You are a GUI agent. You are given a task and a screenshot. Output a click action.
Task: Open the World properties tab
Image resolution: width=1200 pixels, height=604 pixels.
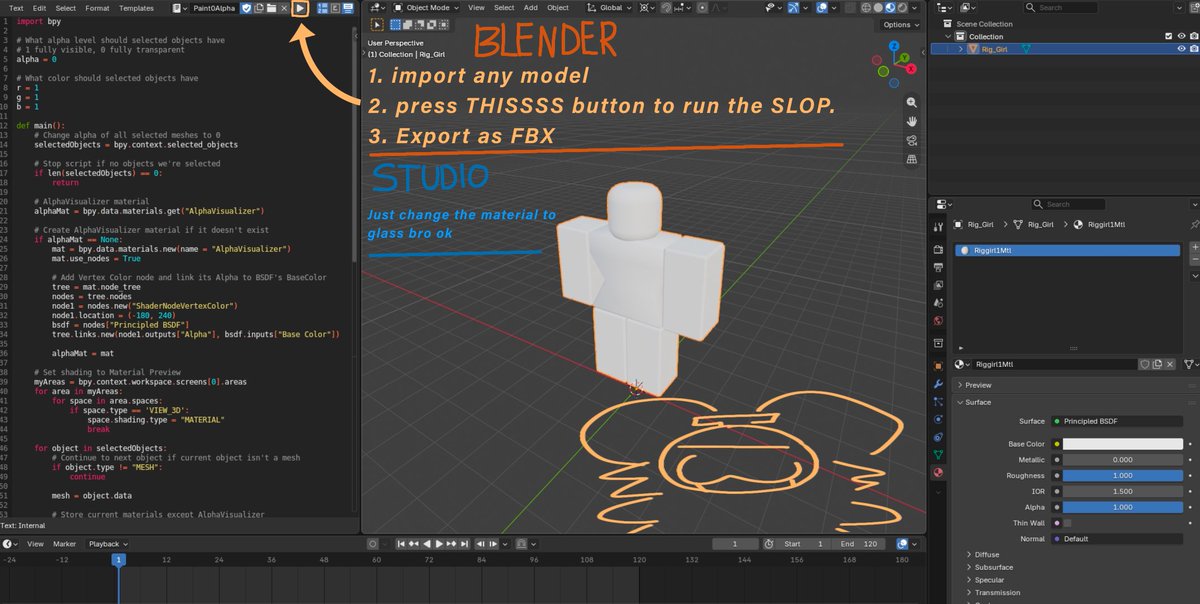tap(938, 321)
